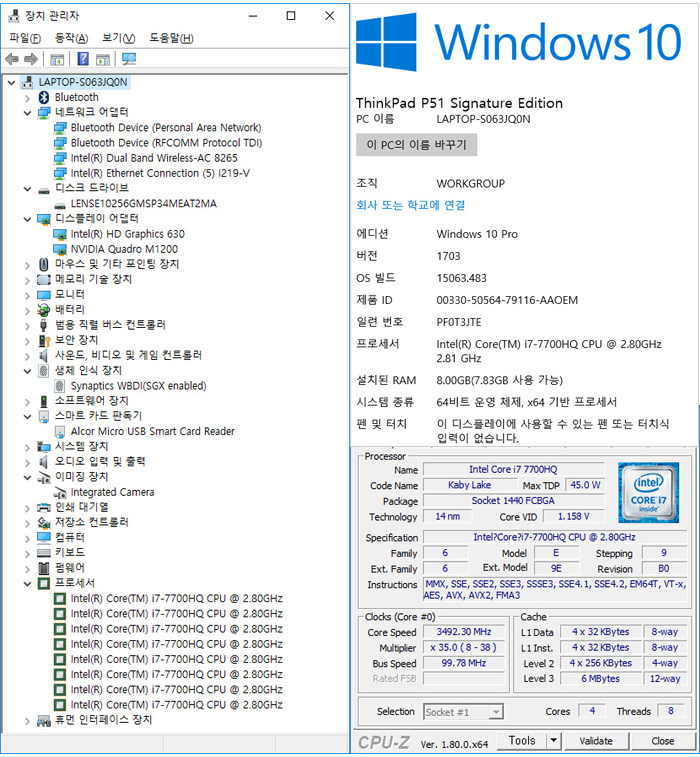Viewport: 700px width, 757px height.
Task: Select the Integrated Camera device
Action: (x=112, y=492)
